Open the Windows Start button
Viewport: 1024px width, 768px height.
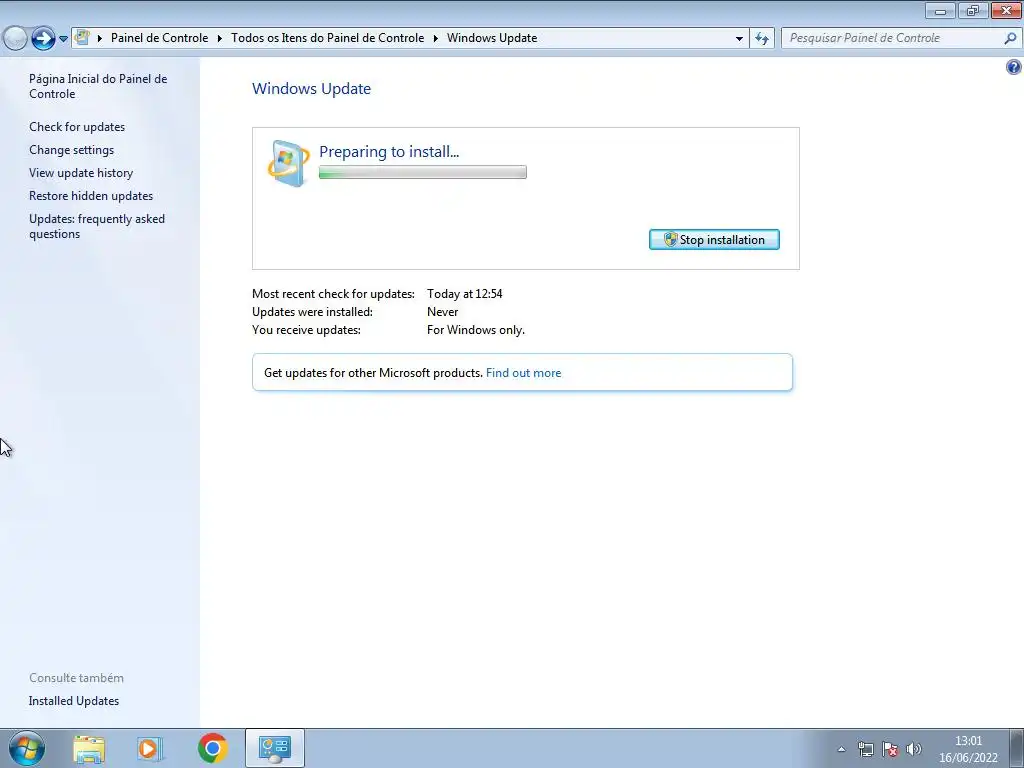point(27,748)
